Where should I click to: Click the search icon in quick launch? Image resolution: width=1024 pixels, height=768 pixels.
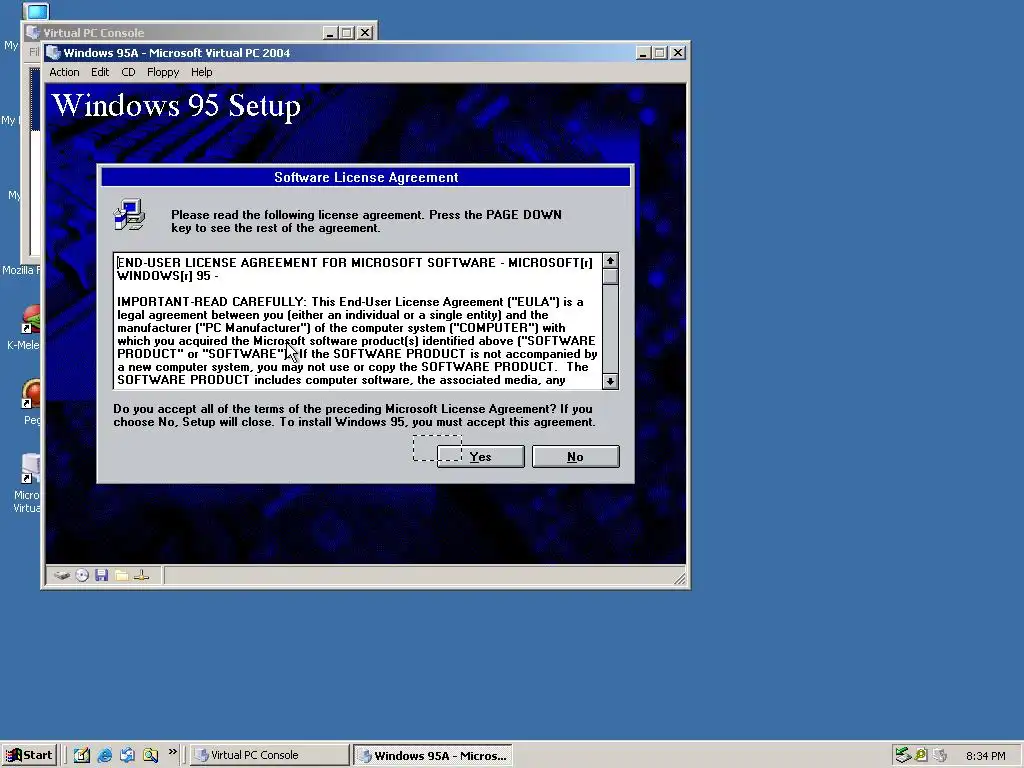coord(150,755)
